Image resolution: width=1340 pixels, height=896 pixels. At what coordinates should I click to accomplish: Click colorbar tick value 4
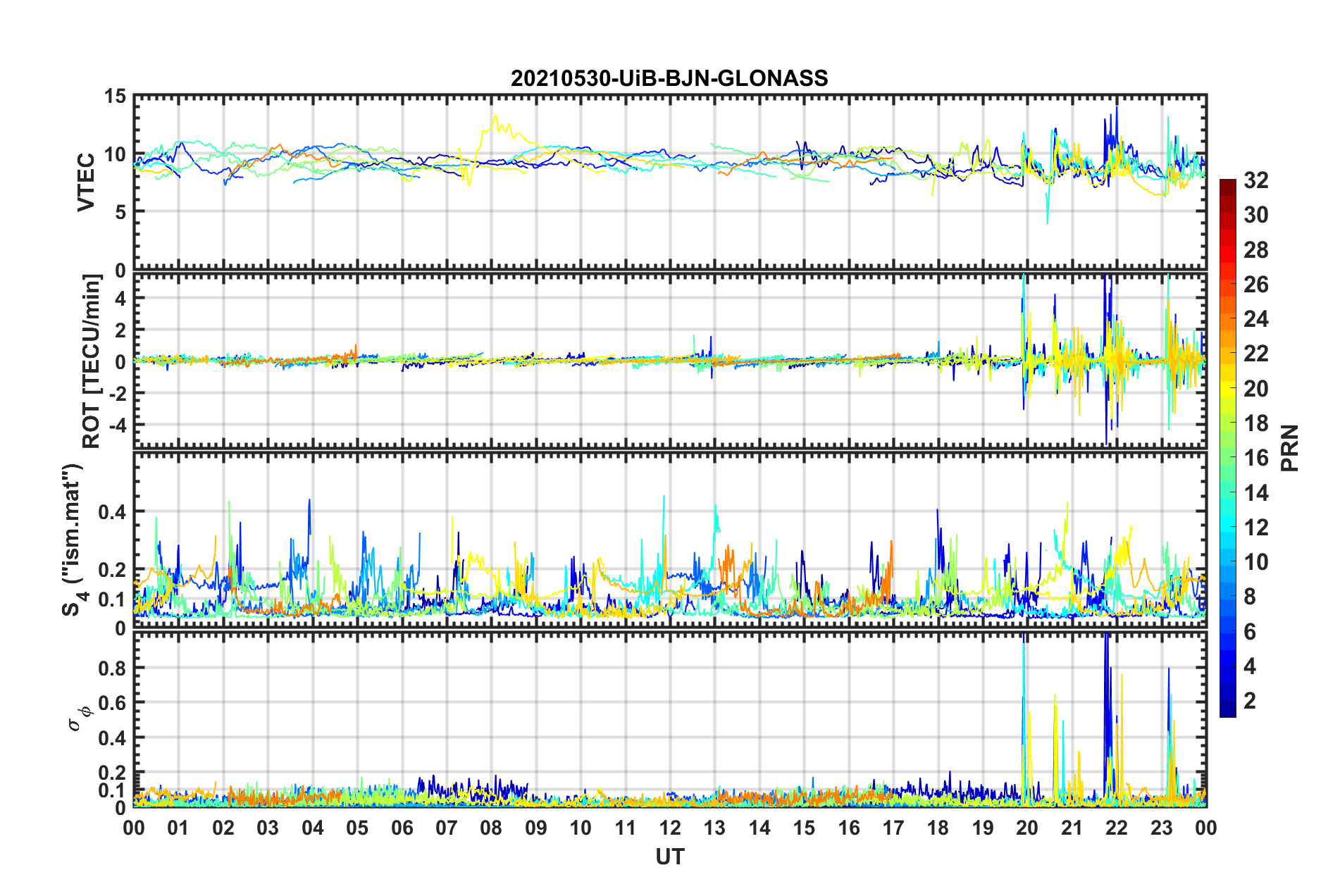point(1250,666)
